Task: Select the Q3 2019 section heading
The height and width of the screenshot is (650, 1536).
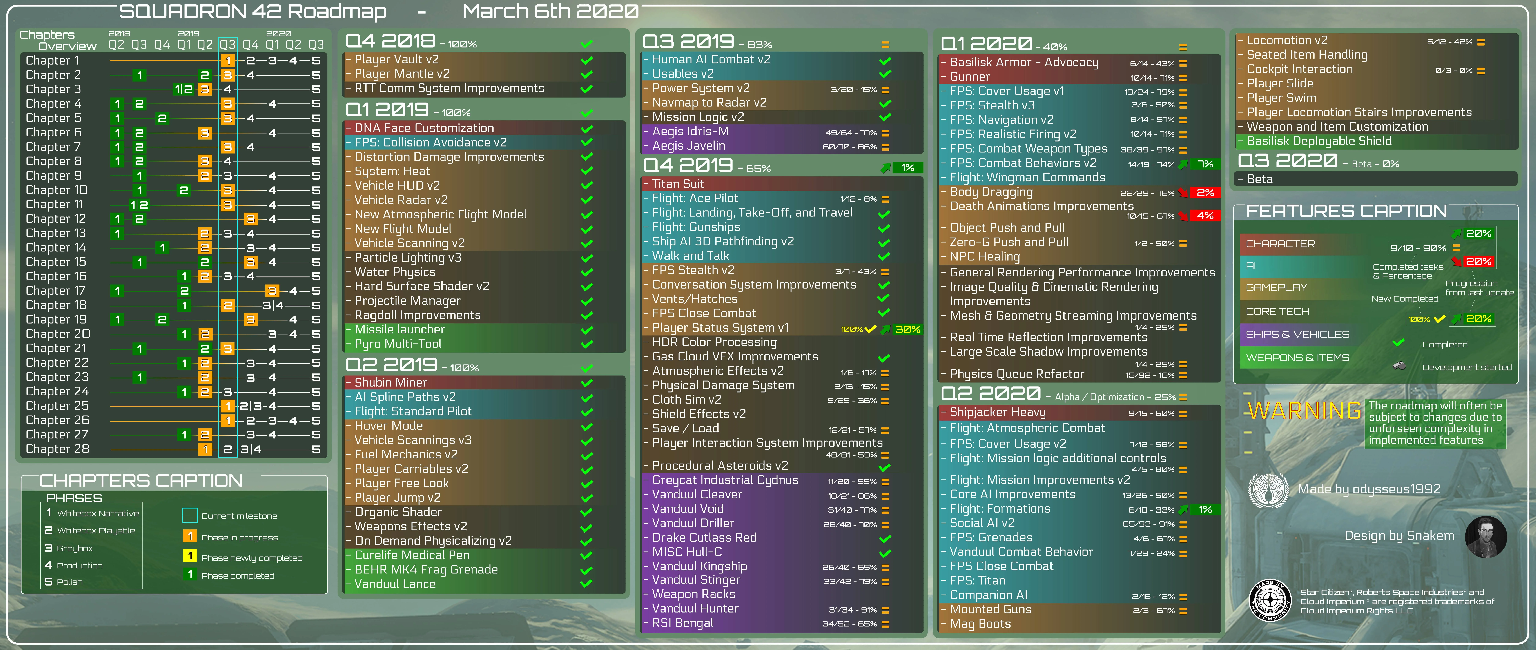Action: click(687, 42)
